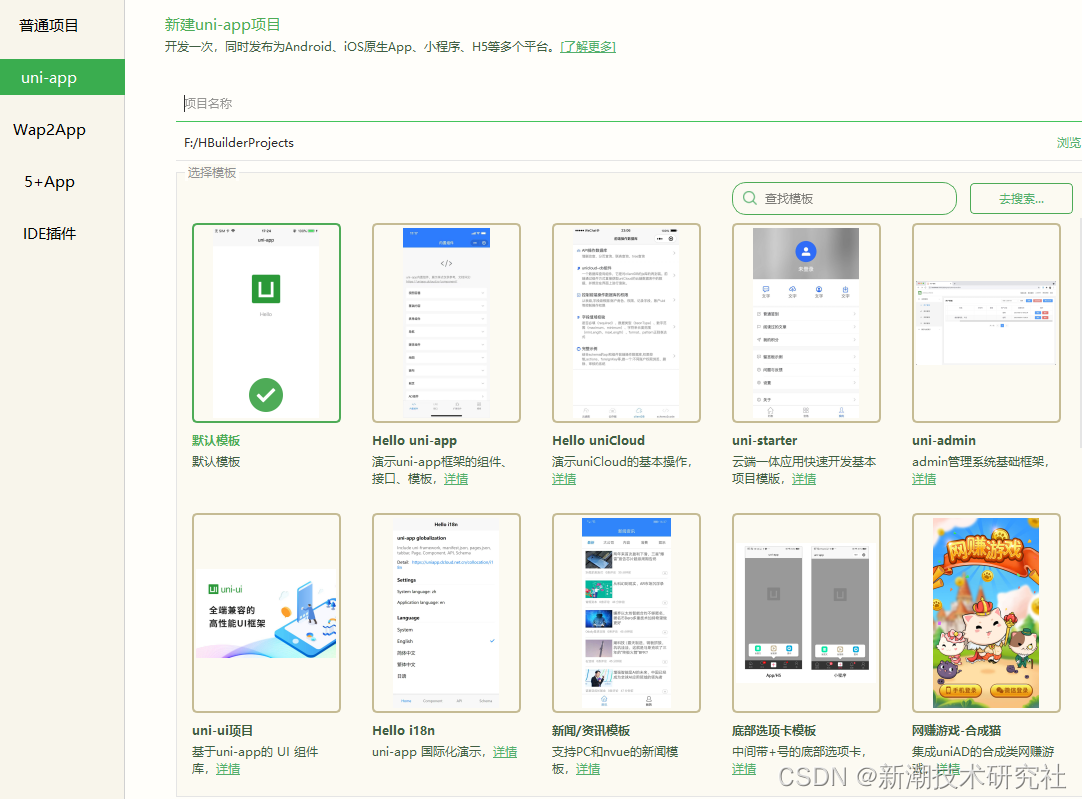The height and width of the screenshot is (799, 1082).
Task: Click the 选择模板 group label
Action: 212,172
